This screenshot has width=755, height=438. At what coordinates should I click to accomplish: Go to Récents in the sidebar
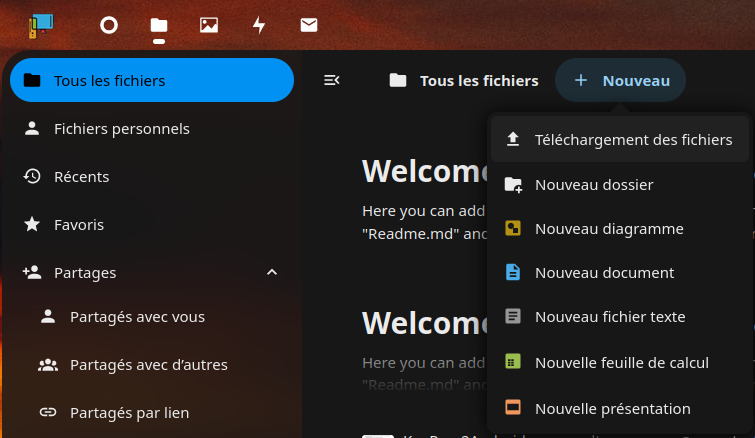[81, 176]
